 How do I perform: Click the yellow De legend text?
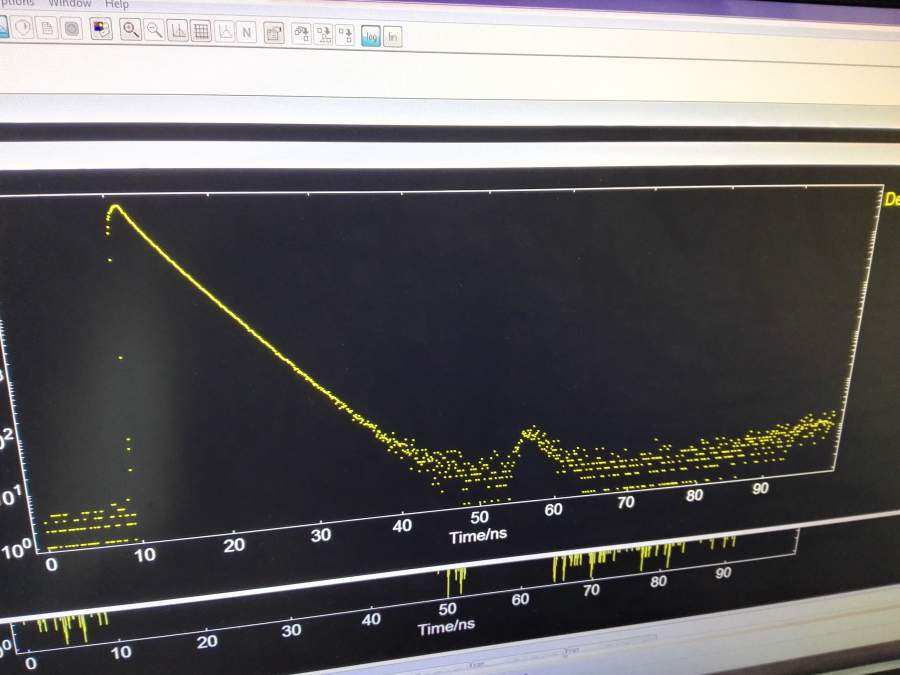tap(891, 199)
